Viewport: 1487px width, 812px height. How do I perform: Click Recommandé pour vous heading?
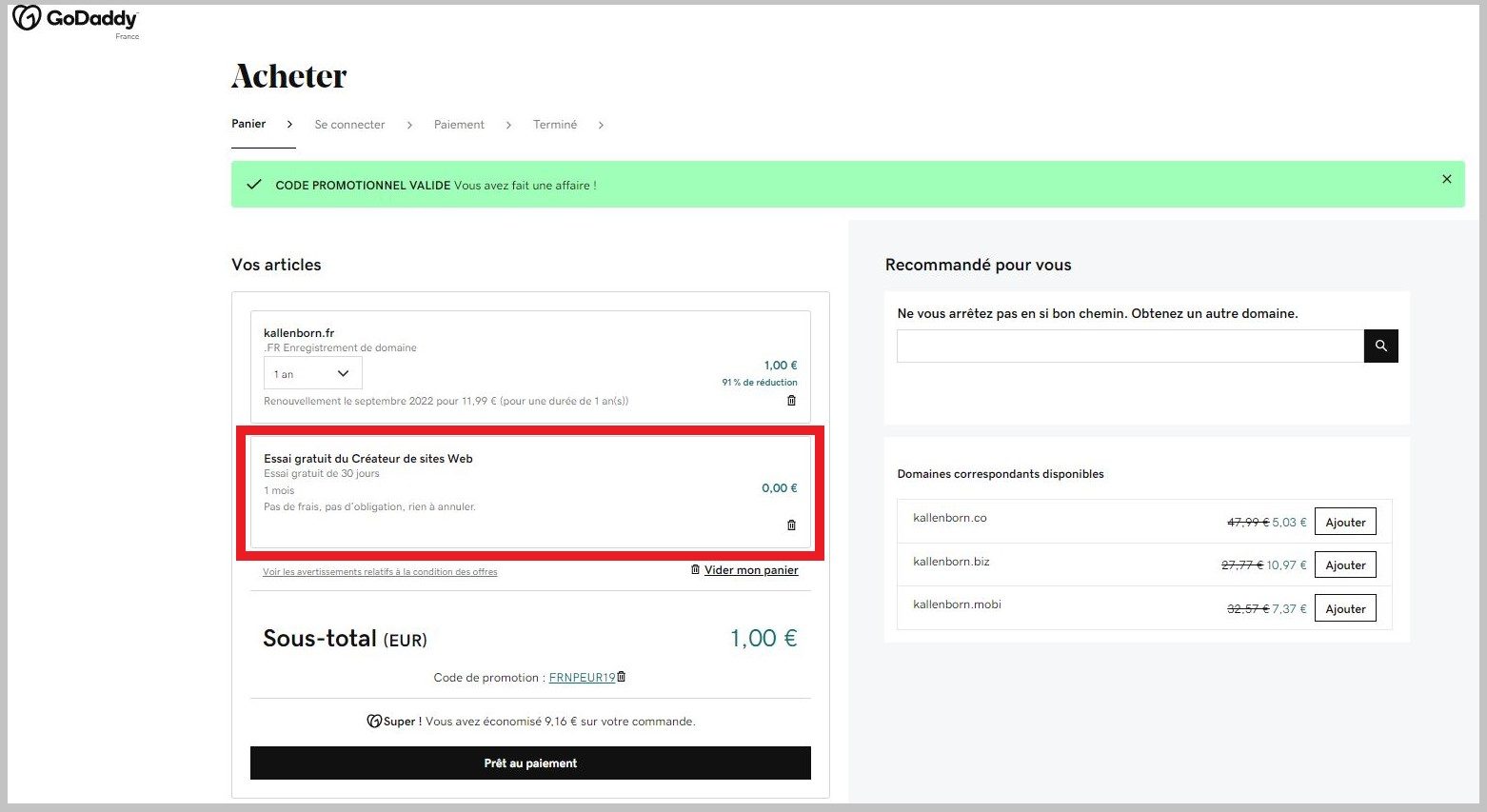coord(978,265)
